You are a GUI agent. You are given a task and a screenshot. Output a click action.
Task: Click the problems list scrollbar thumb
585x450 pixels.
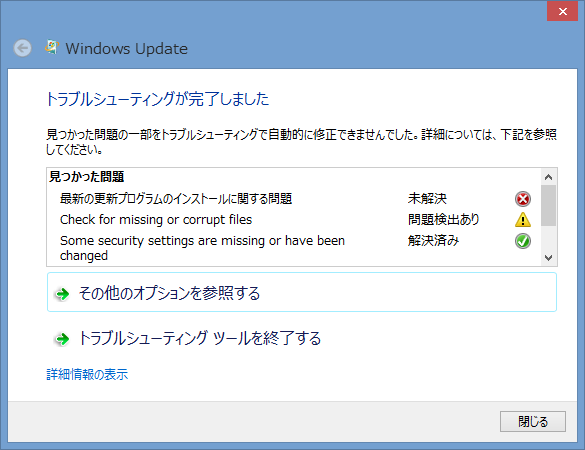pyautogui.click(x=548, y=206)
